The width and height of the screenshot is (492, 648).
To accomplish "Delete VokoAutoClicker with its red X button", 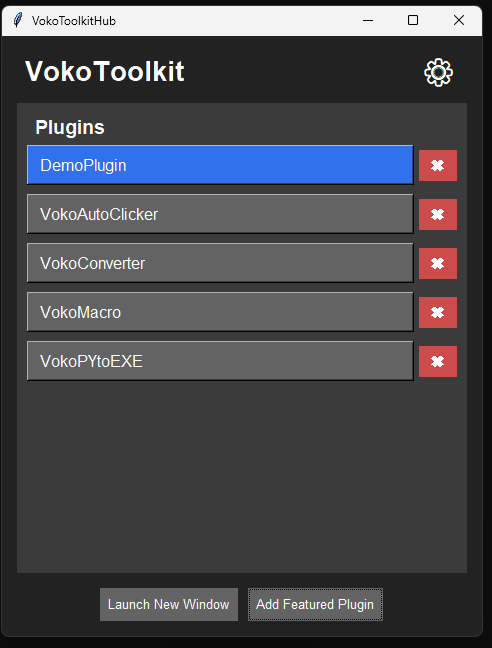I will (x=438, y=214).
